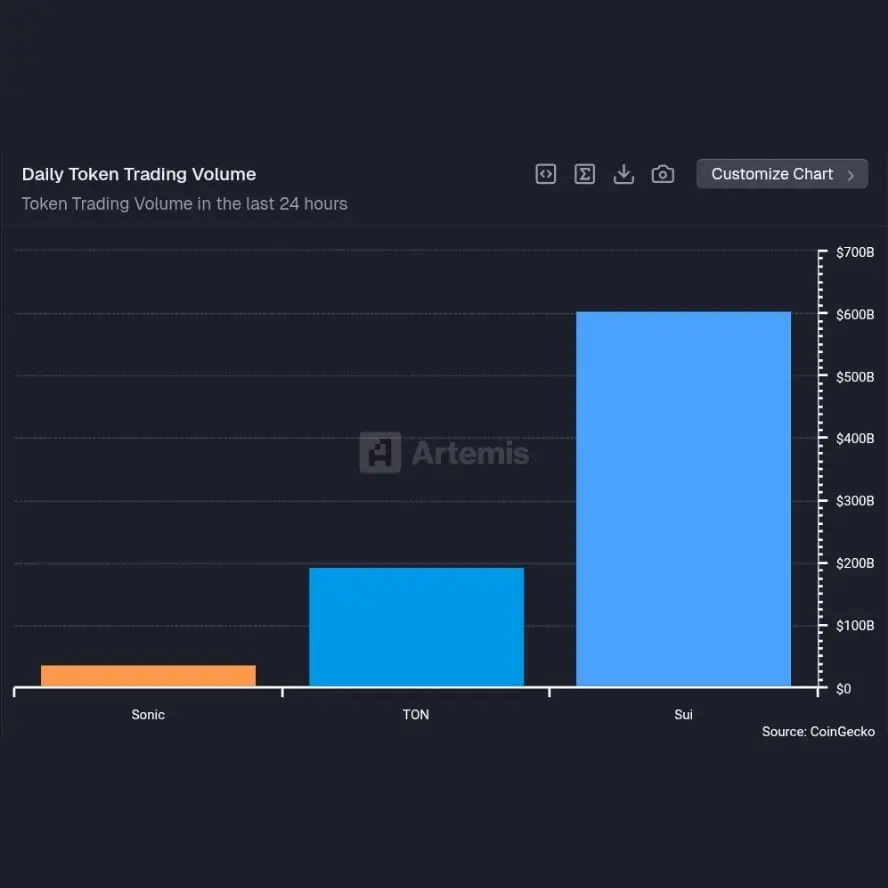Click the $200B axis value

pos(855,563)
